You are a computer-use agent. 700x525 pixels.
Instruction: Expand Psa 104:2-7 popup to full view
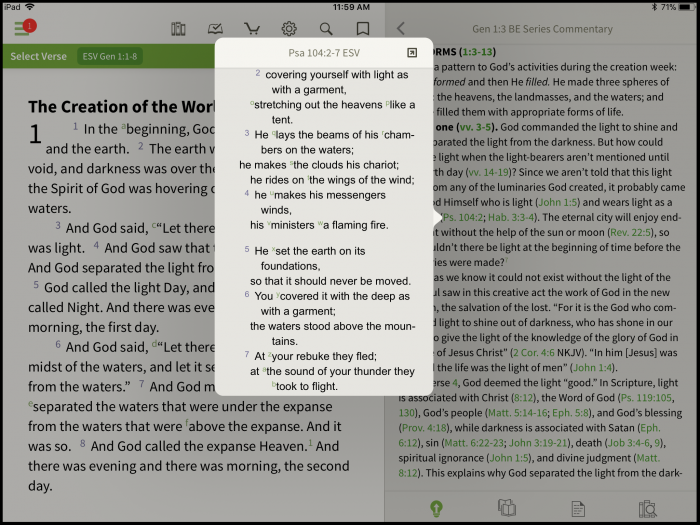coord(412,53)
